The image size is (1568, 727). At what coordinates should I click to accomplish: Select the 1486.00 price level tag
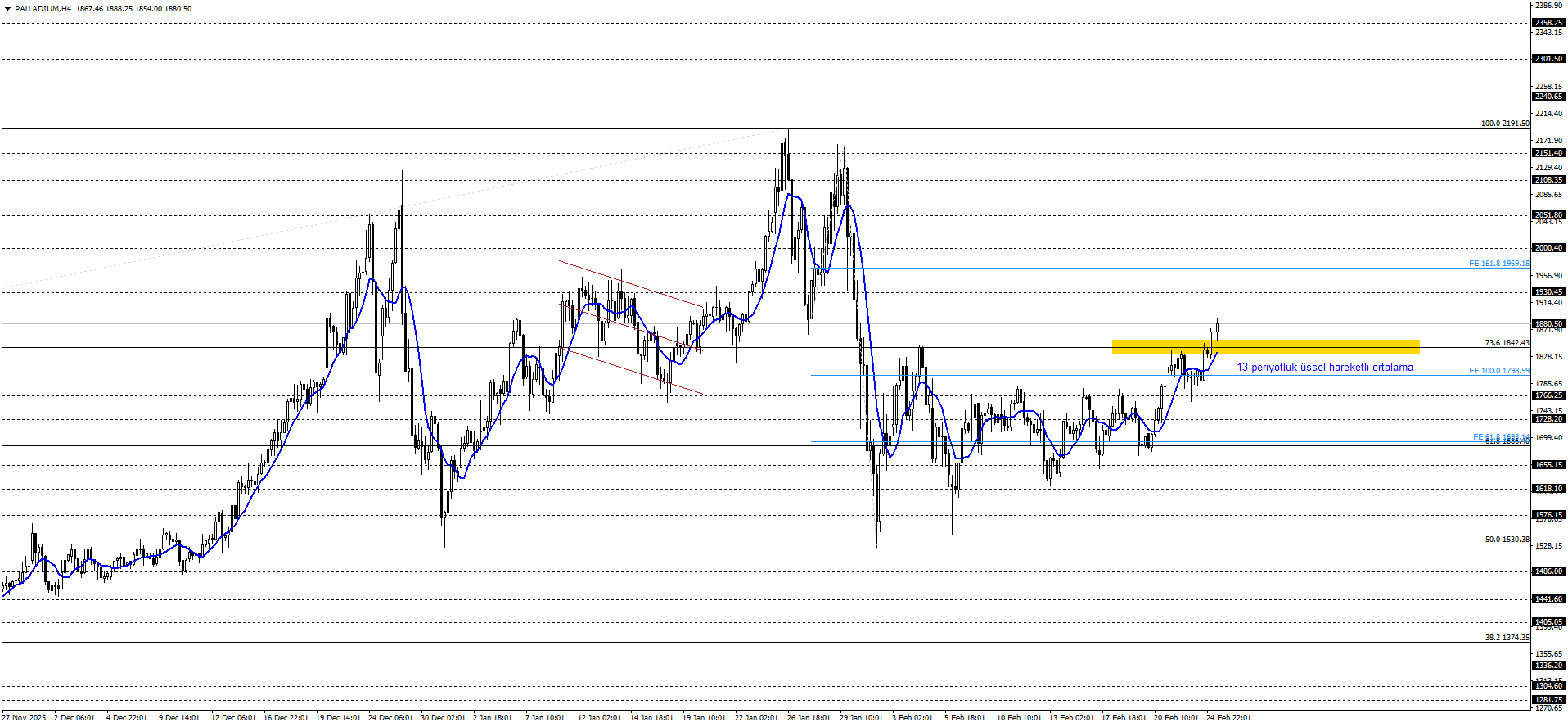click(1548, 571)
